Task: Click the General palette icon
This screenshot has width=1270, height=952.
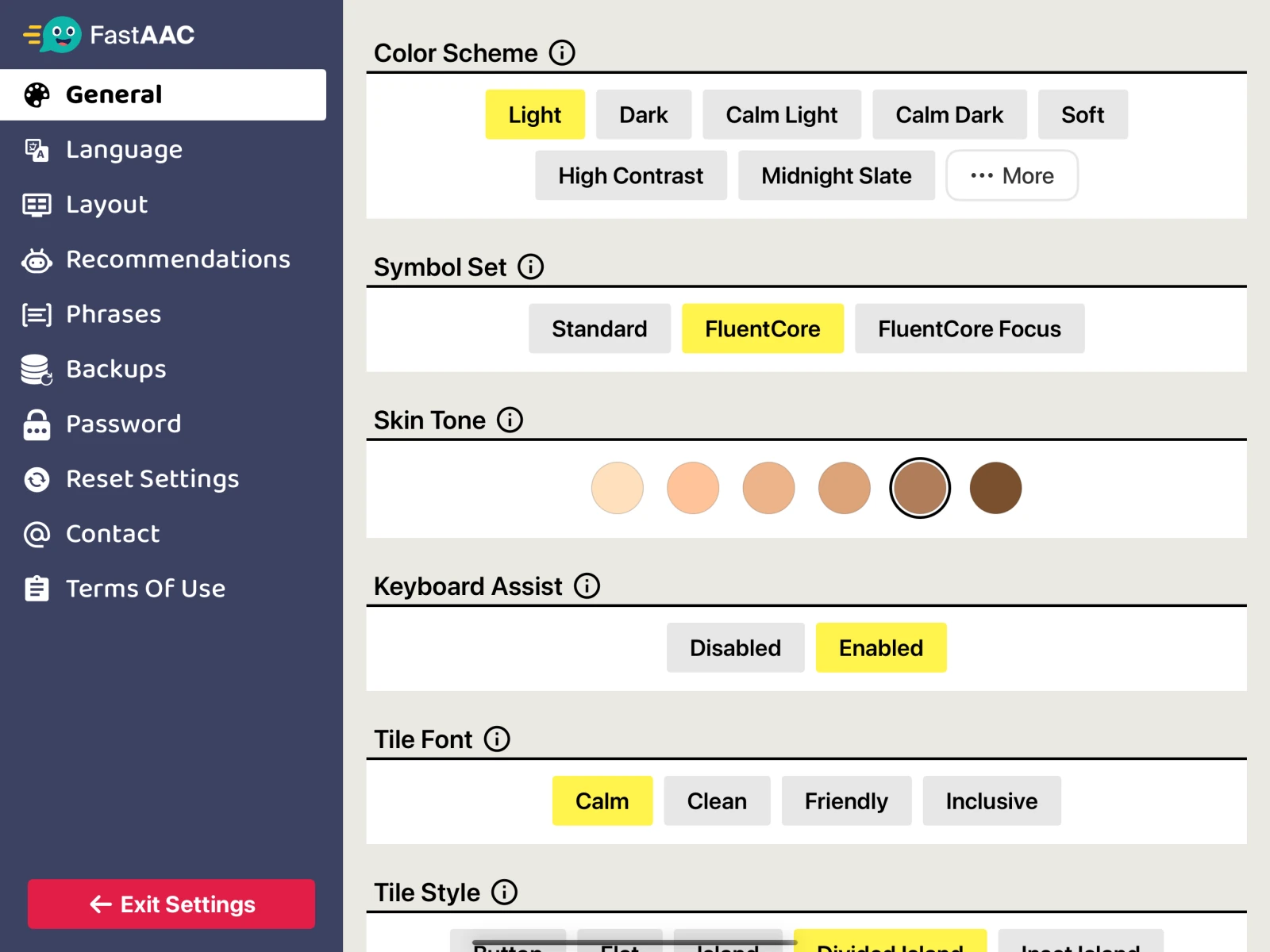Action: [x=37, y=94]
